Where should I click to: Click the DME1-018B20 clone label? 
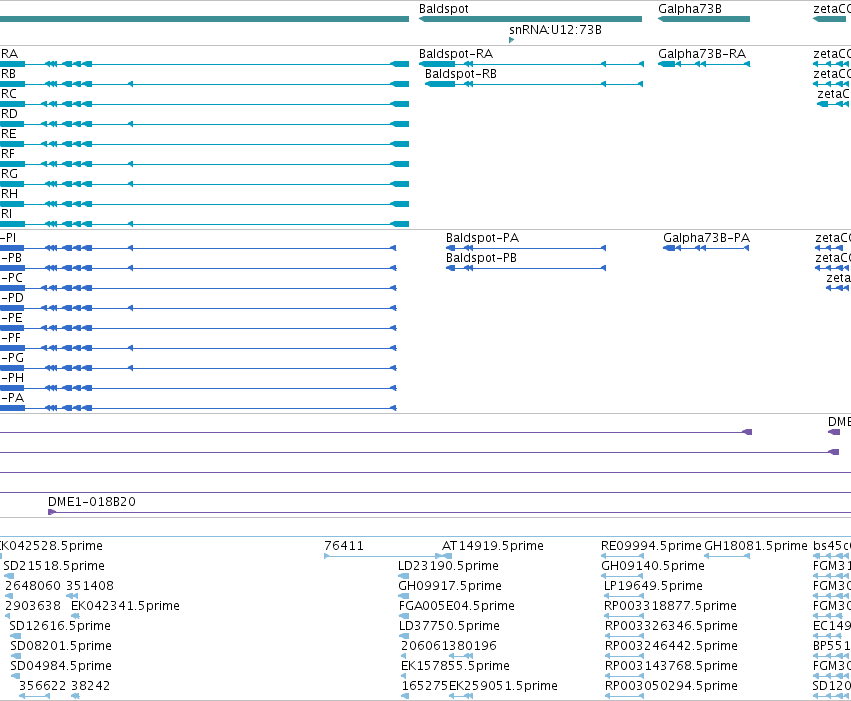point(92,502)
